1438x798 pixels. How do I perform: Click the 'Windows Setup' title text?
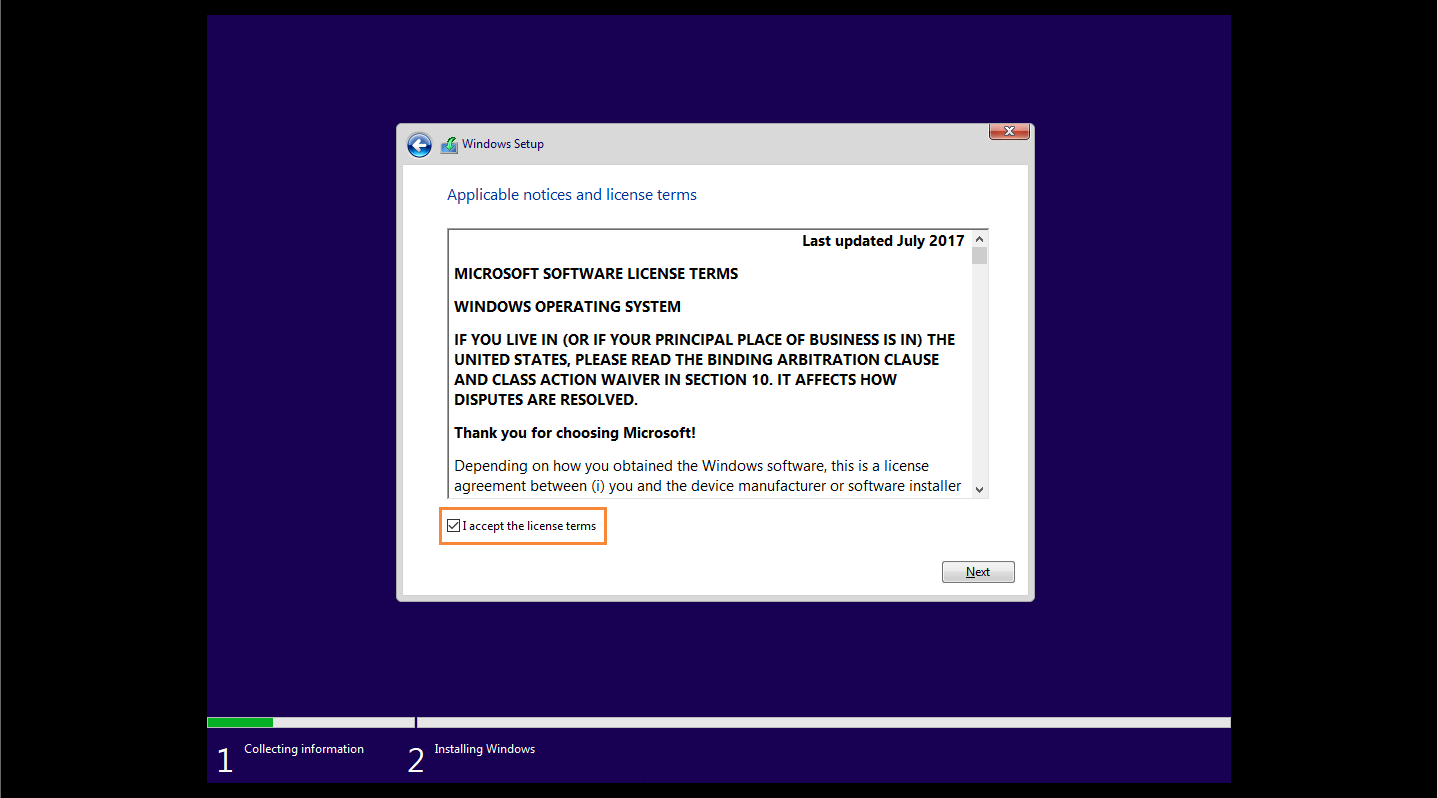coord(503,144)
